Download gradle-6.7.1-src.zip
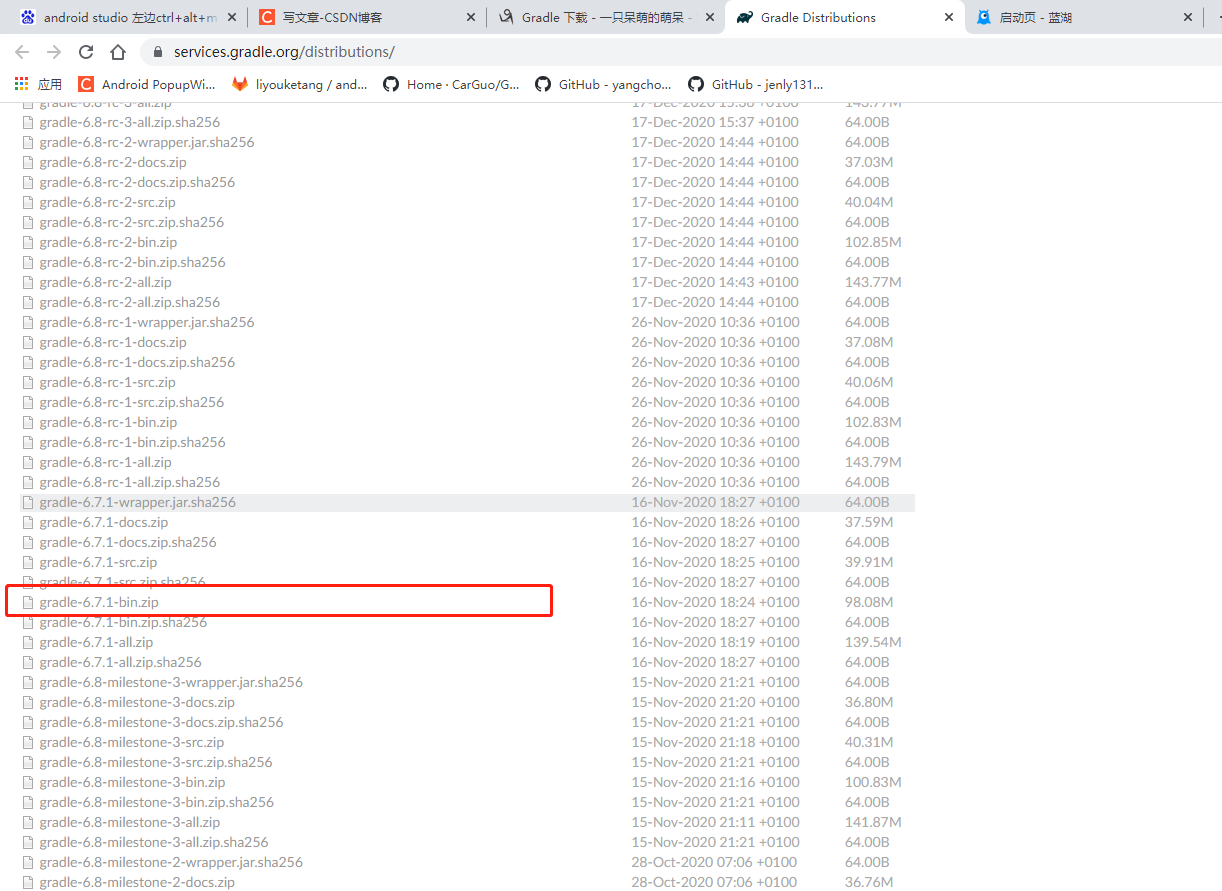This screenshot has width=1222, height=891. [98, 562]
